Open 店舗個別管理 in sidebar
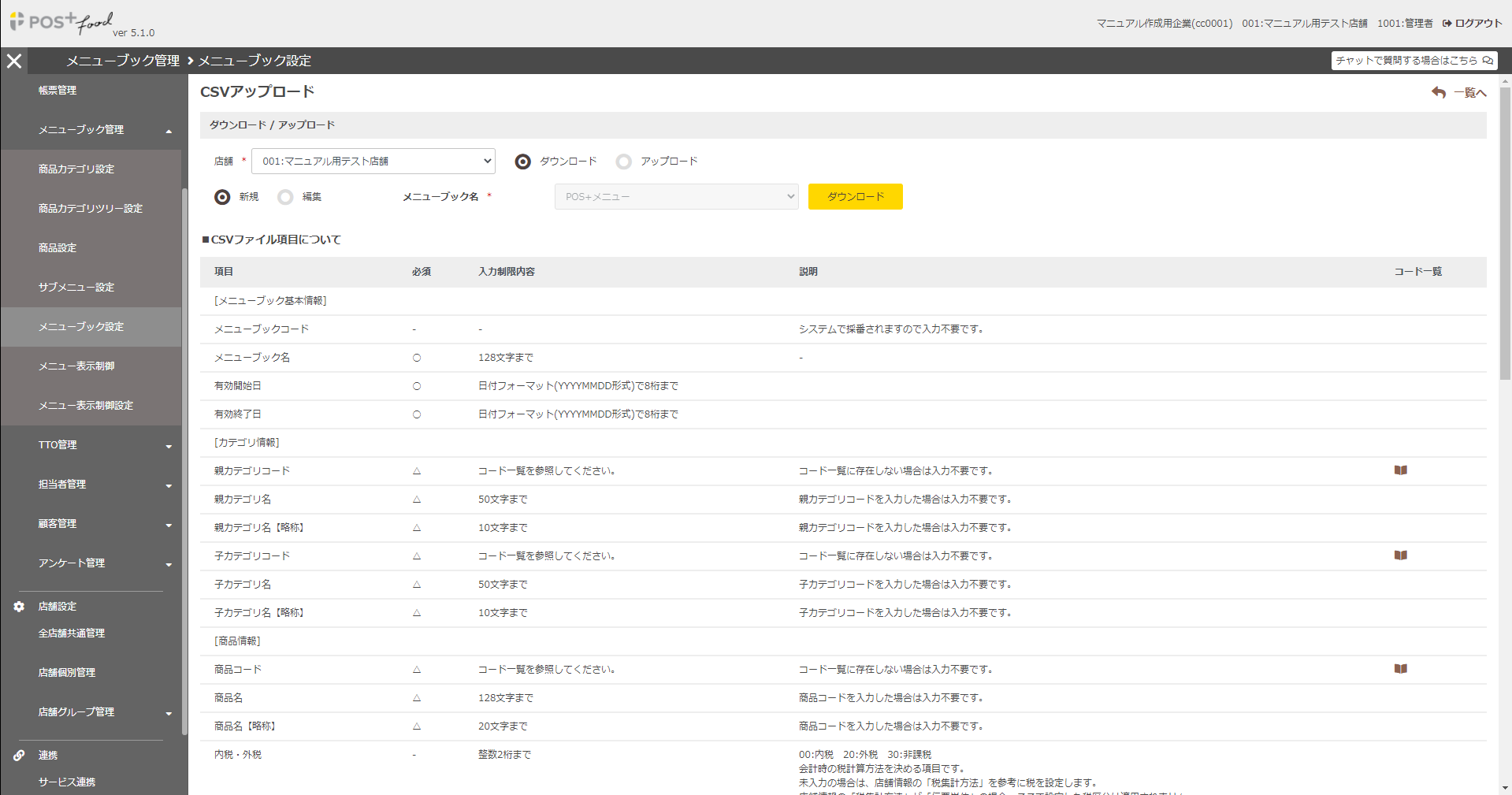1512x795 pixels. click(67, 673)
